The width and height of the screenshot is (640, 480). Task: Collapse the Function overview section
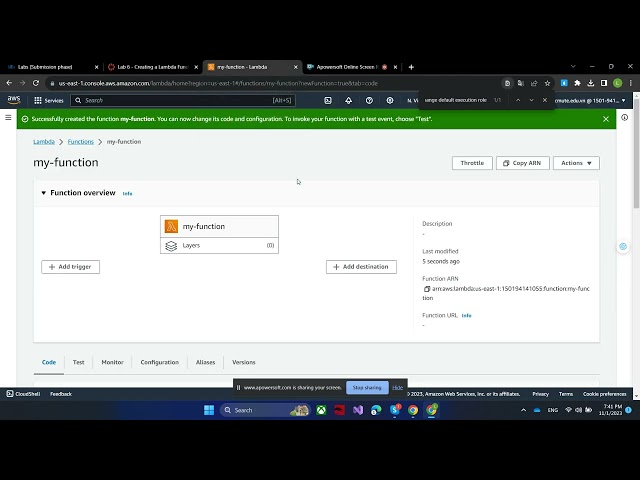click(43, 193)
